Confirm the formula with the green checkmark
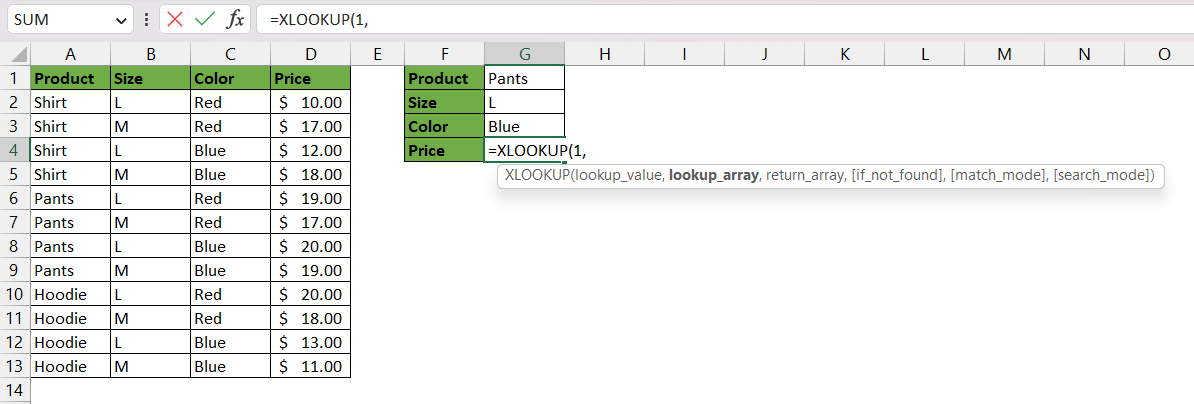The image size is (1194, 404). [204, 20]
